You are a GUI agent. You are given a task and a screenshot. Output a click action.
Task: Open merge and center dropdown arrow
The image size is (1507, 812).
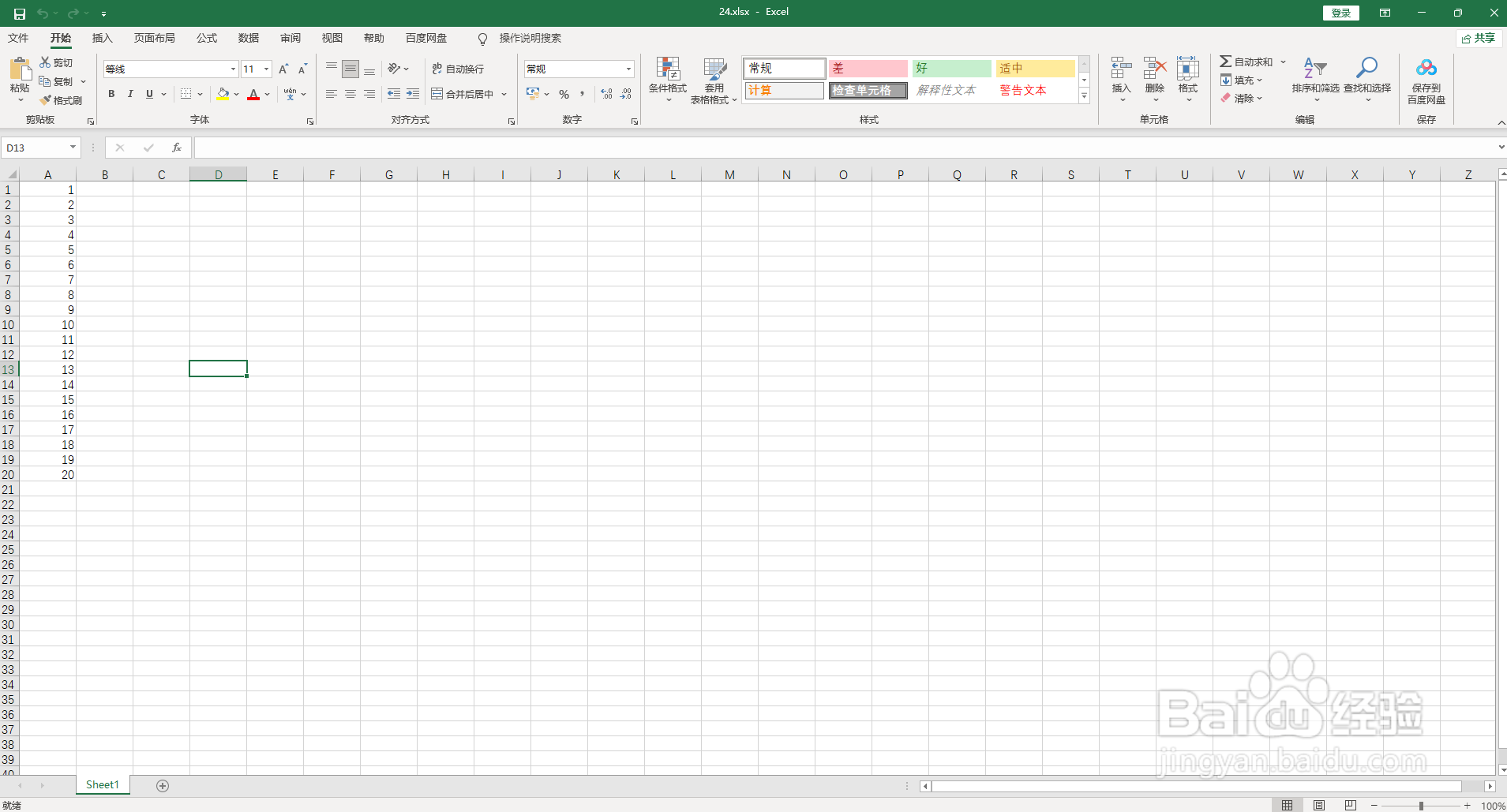coord(504,94)
